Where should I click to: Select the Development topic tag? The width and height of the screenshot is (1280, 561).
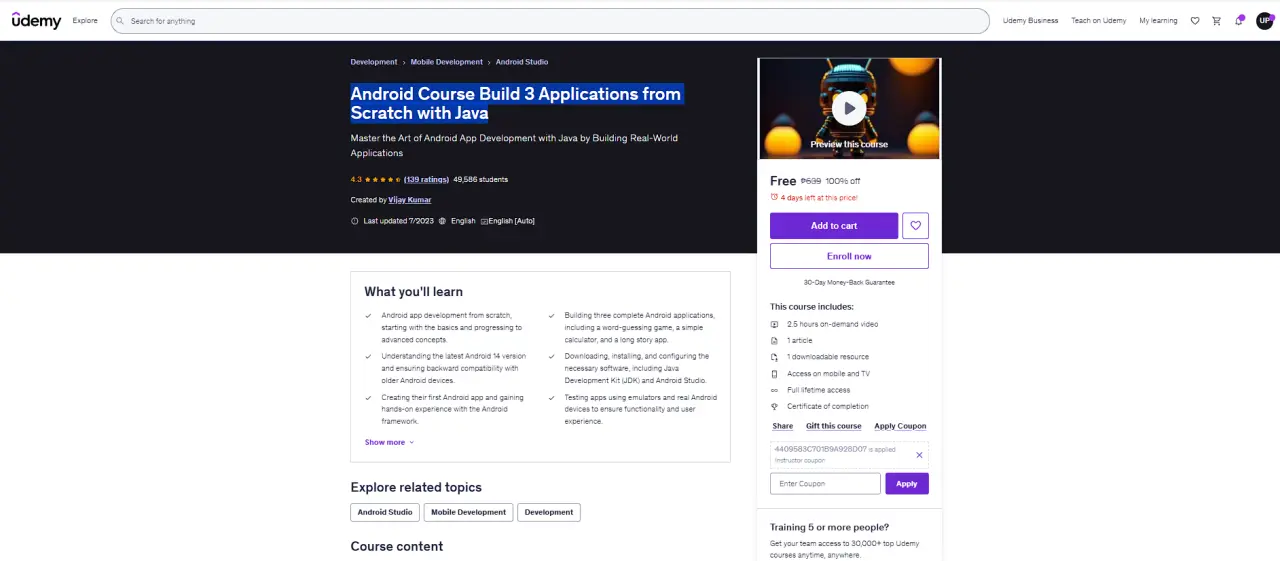pyautogui.click(x=549, y=512)
